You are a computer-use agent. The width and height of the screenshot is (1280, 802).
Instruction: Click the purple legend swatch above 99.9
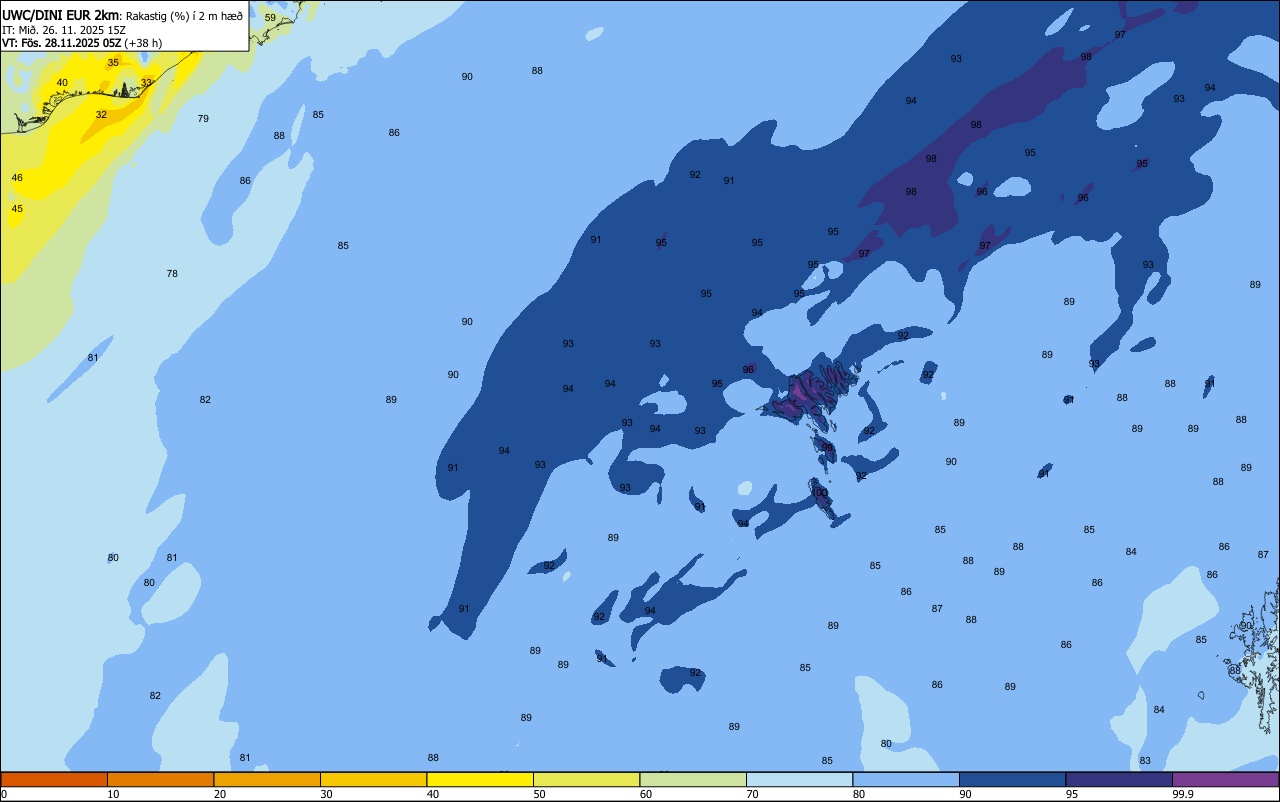point(1225,779)
